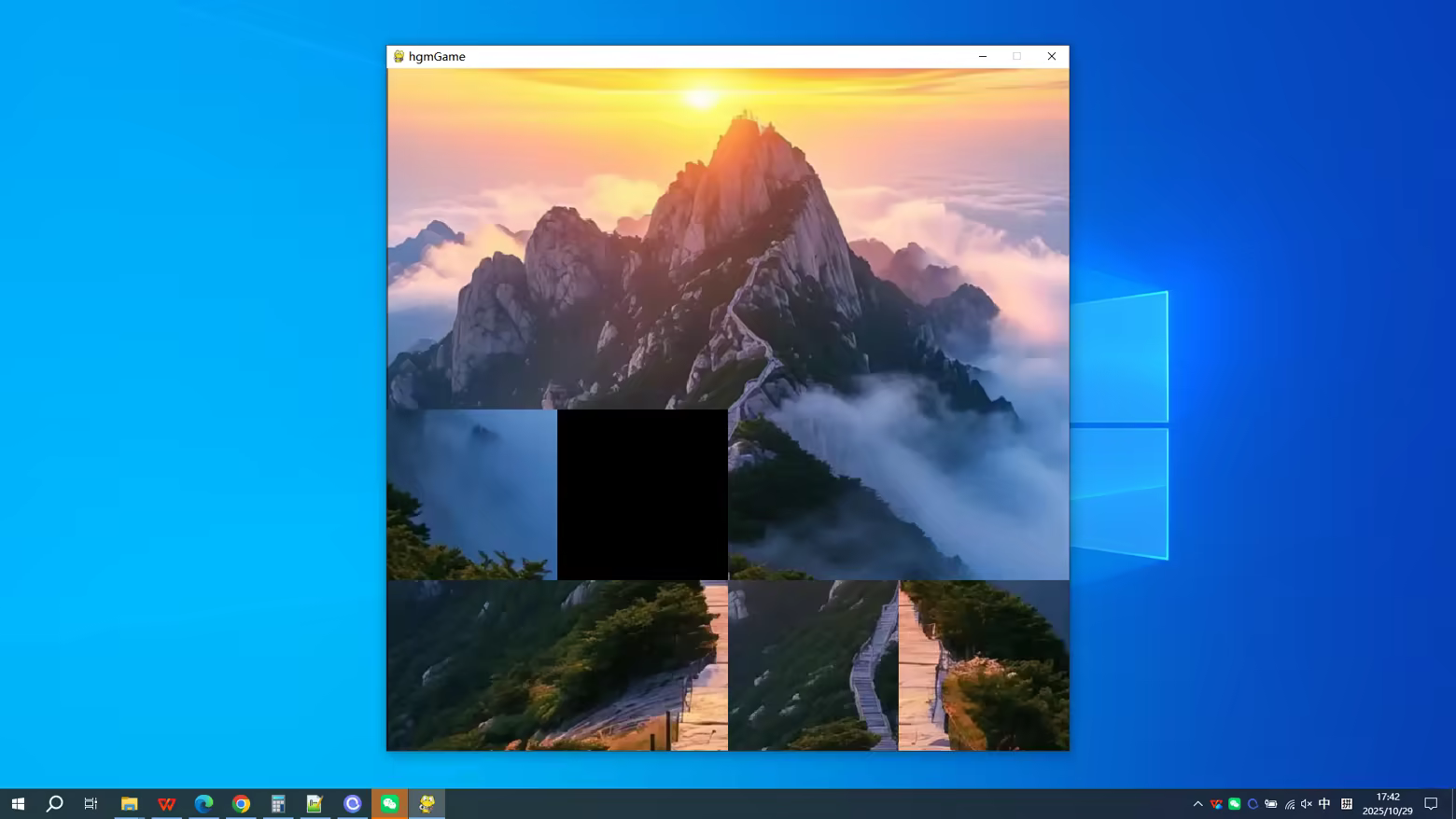Viewport: 1456px width, 819px height.
Task: Open Microsoft Edge browser
Action: (x=203, y=803)
